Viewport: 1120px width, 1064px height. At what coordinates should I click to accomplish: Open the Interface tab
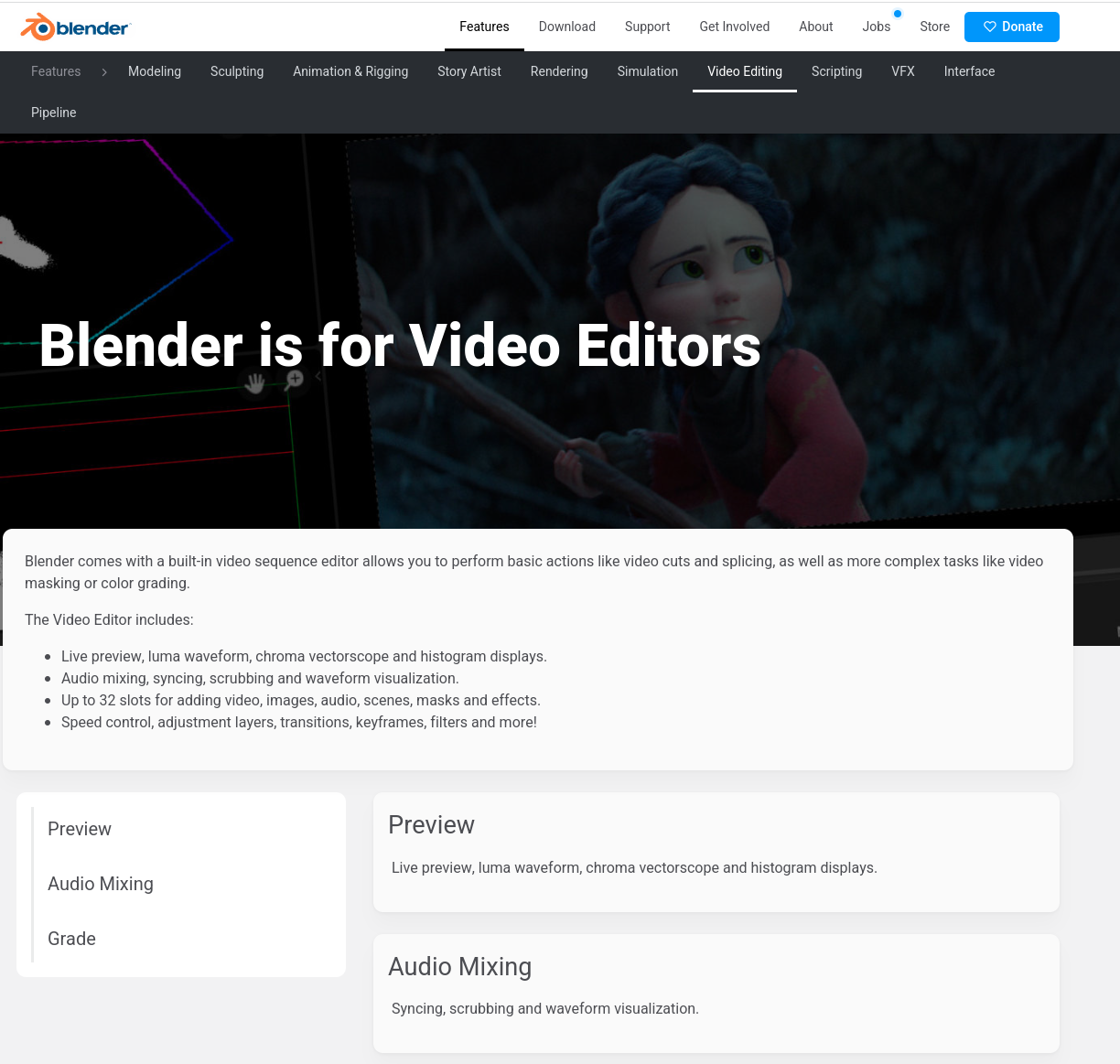970,71
